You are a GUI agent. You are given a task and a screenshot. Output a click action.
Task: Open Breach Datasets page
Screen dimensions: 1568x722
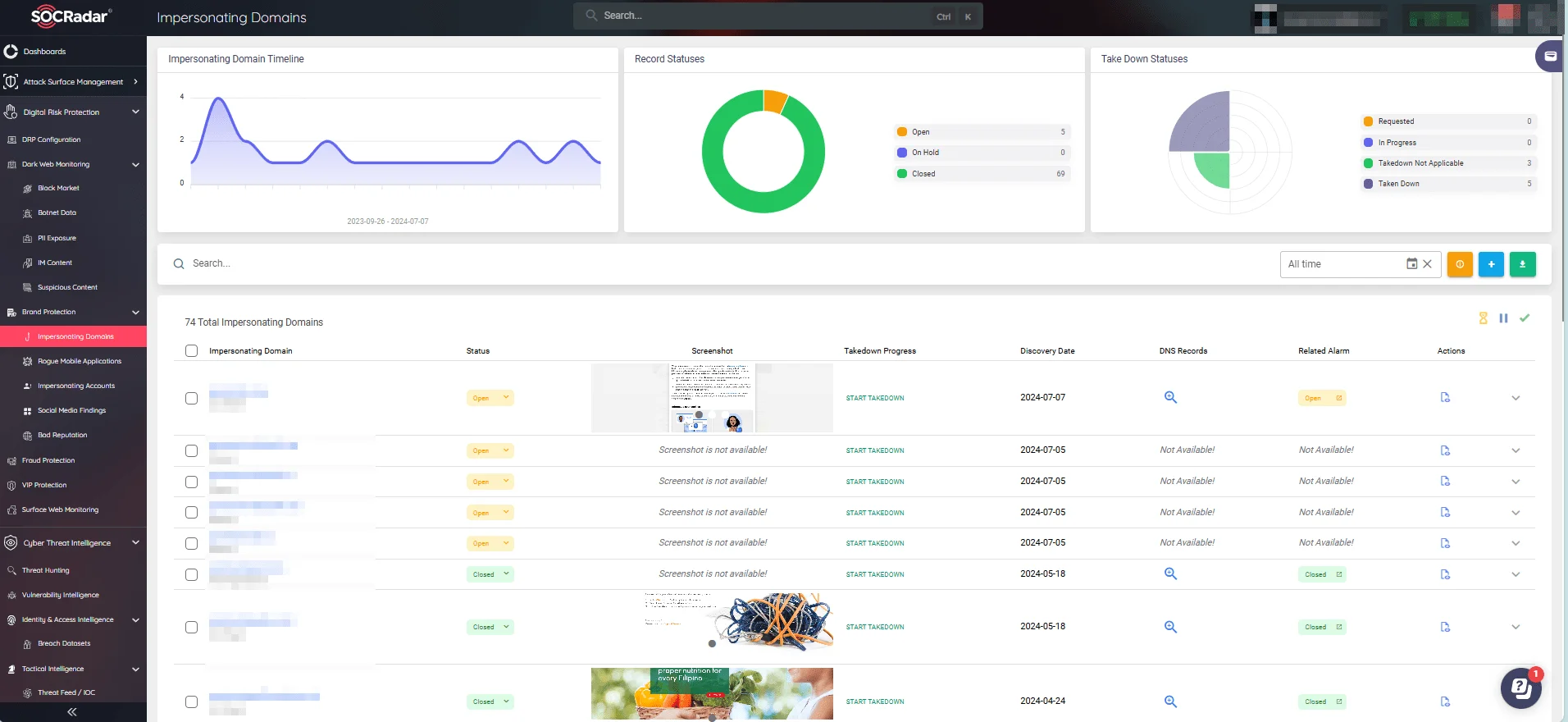click(x=64, y=643)
